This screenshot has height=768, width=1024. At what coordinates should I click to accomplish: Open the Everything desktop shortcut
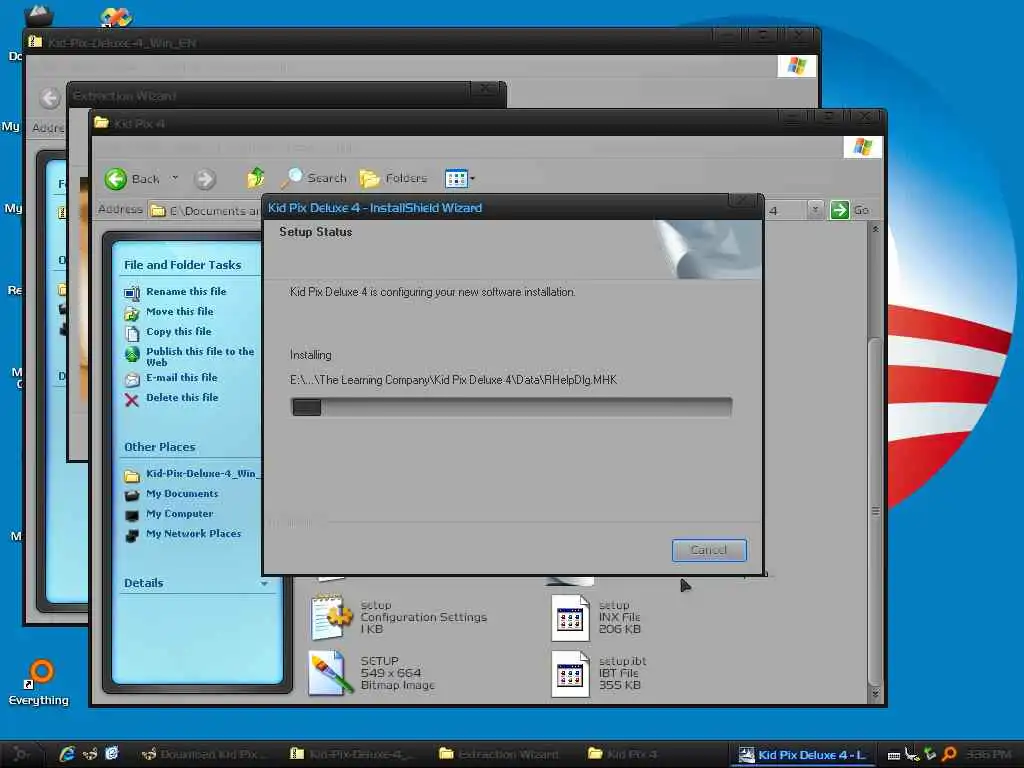39,682
